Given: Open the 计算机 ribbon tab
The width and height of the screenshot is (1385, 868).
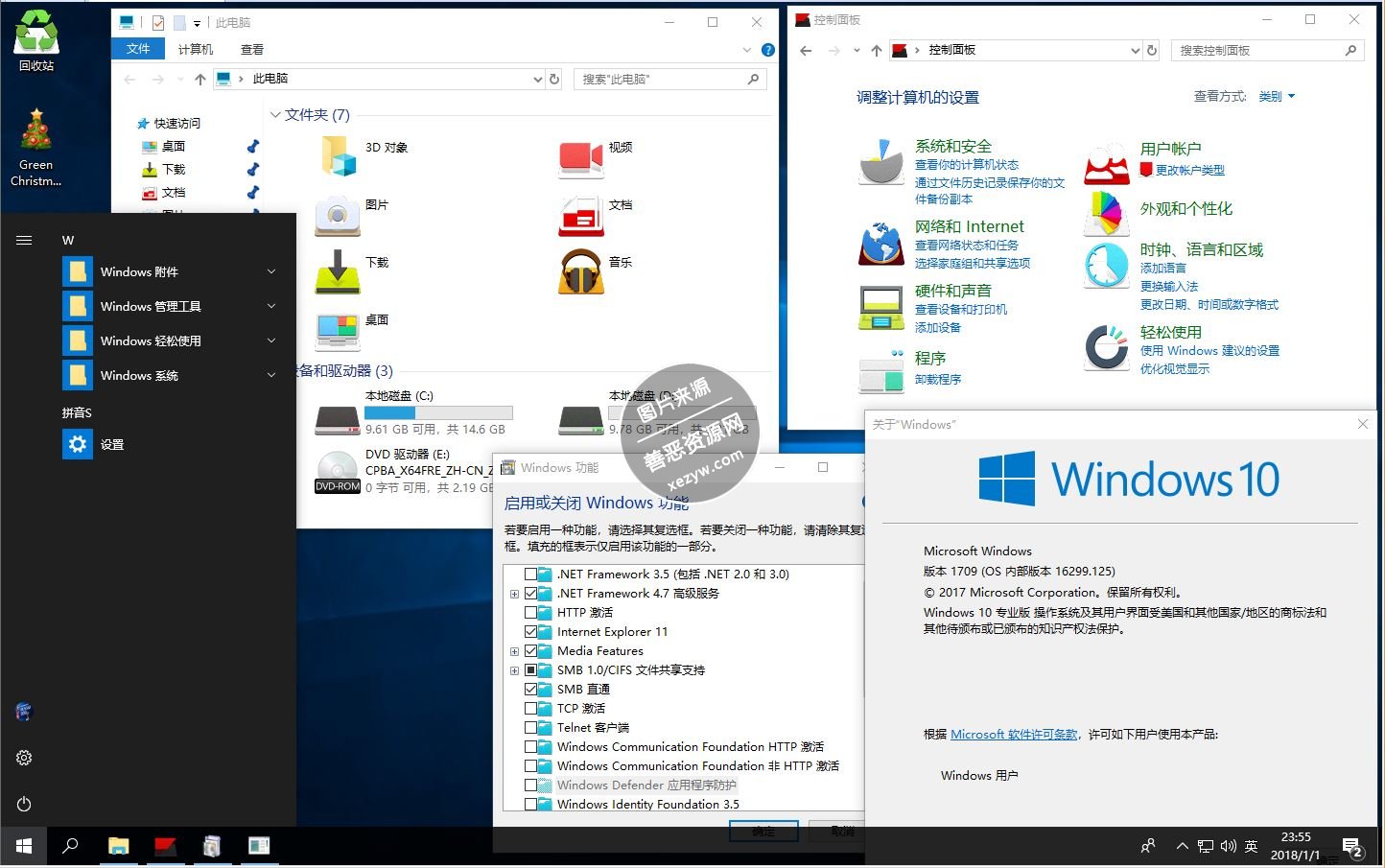Looking at the screenshot, I should point(196,49).
